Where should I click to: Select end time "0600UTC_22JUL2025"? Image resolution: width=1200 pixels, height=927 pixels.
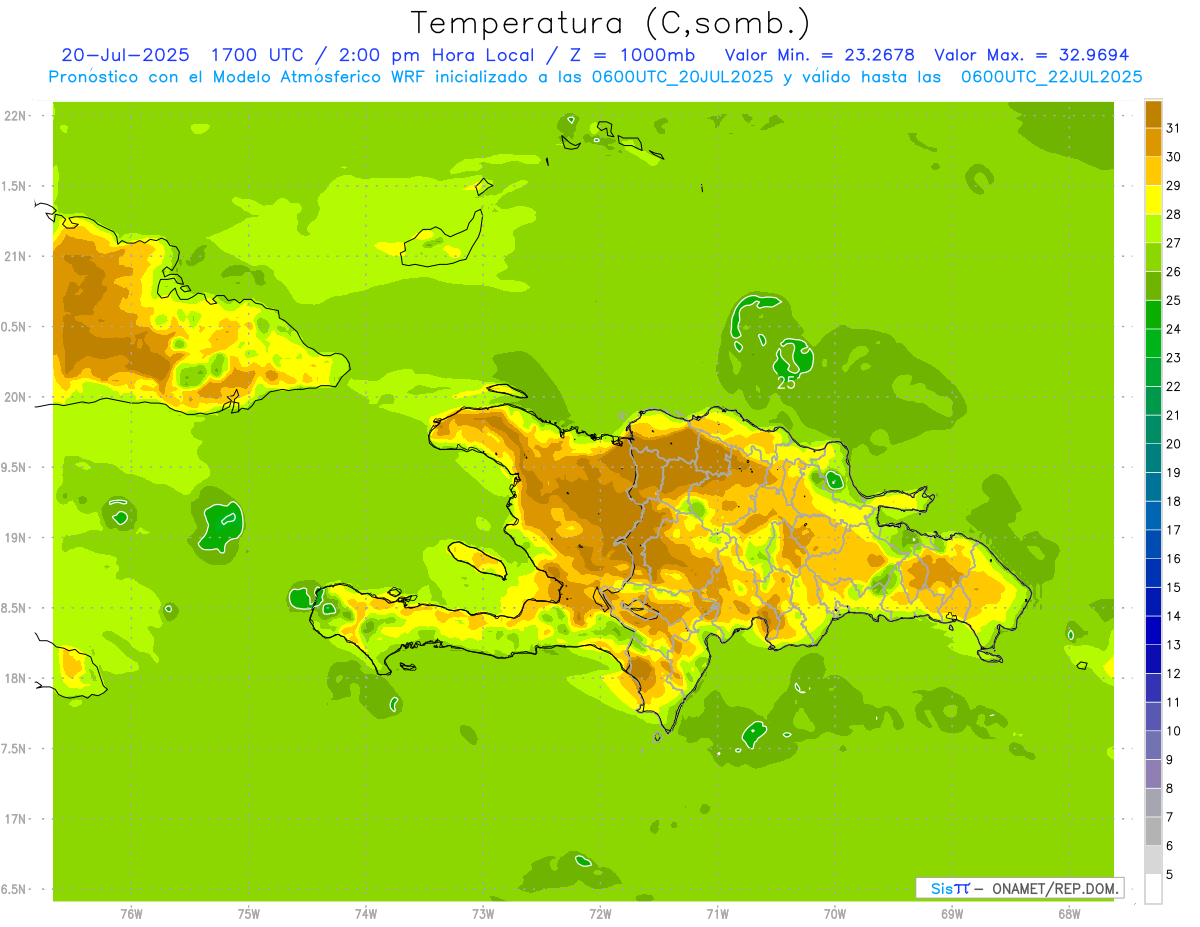coord(1051,77)
